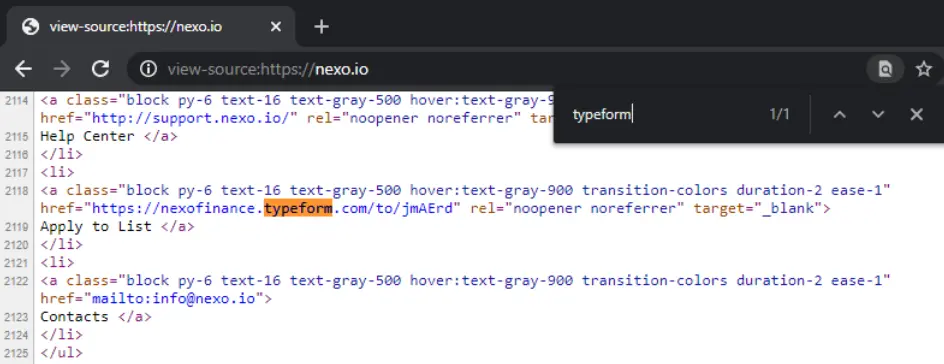The width and height of the screenshot is (944, 364).
Task: Close the find bar
Action: coord(916,114)
